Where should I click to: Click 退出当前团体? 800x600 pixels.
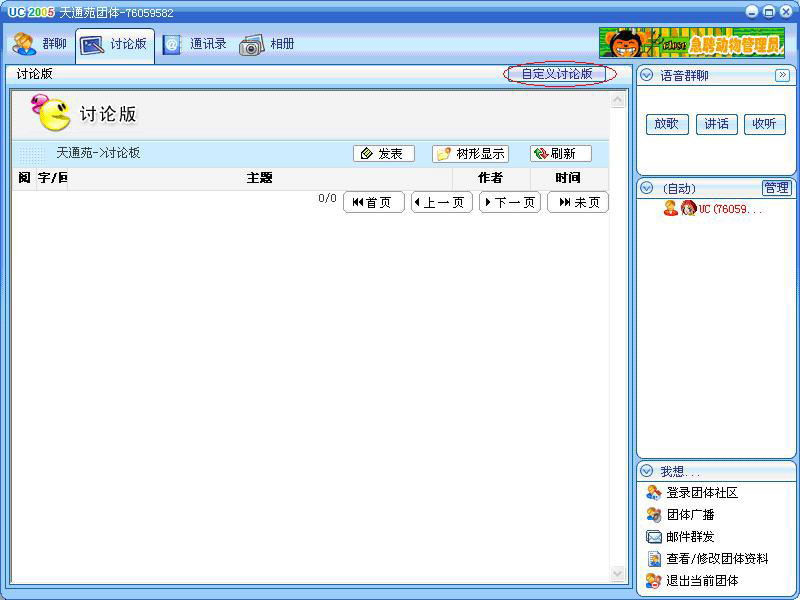coord(702,581)
